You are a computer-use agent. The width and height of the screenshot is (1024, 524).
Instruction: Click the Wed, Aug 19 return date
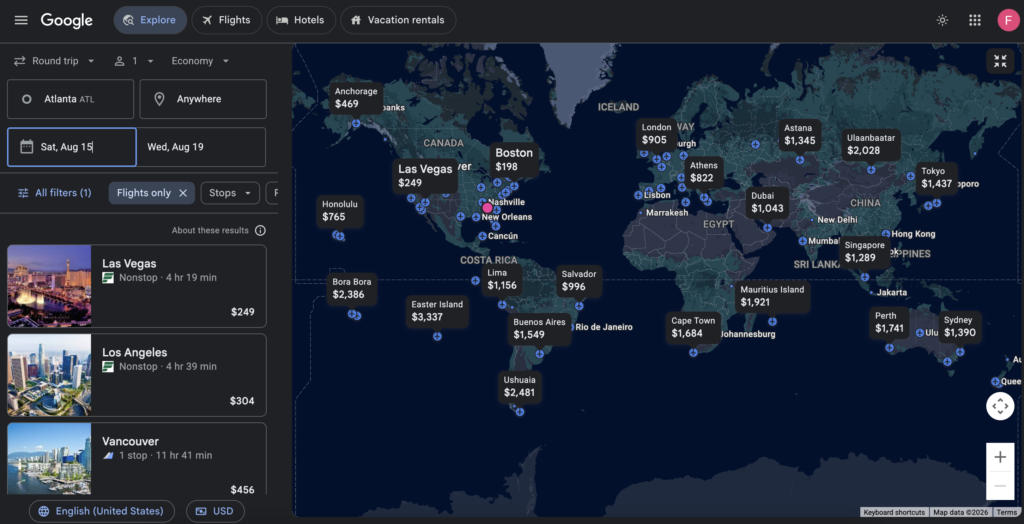click(x=201, y=147)
